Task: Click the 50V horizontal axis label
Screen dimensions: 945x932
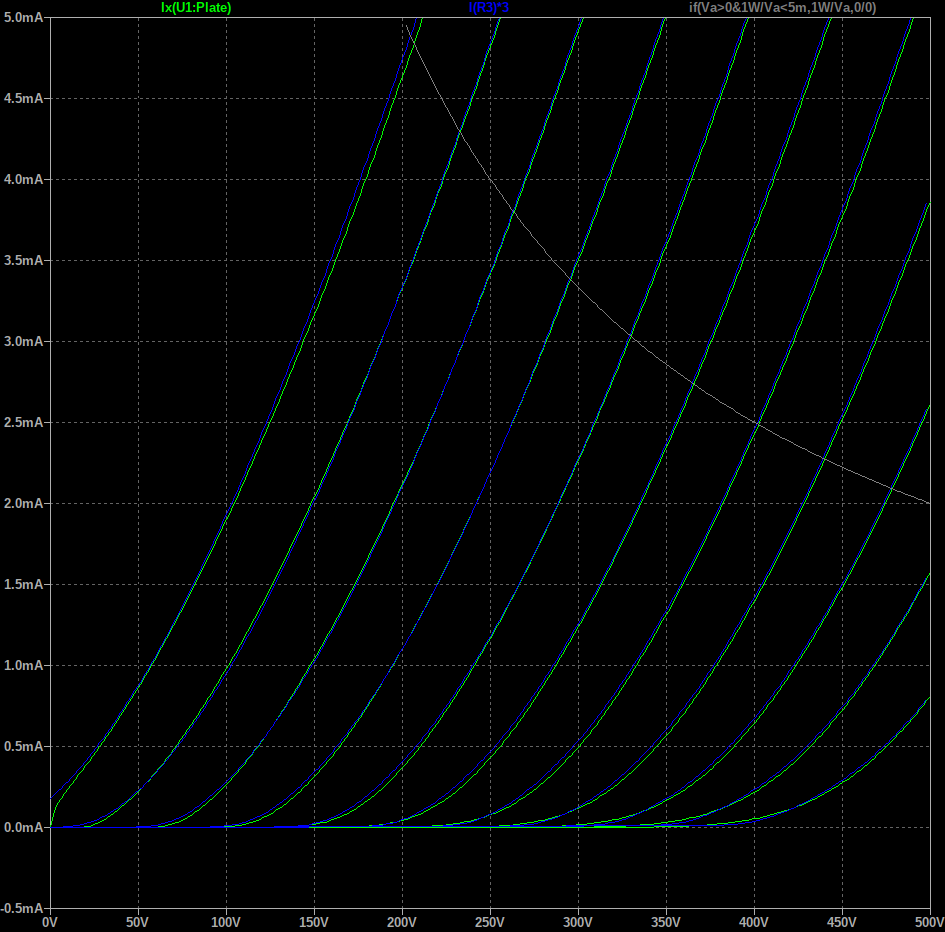Action: [137, 922]
